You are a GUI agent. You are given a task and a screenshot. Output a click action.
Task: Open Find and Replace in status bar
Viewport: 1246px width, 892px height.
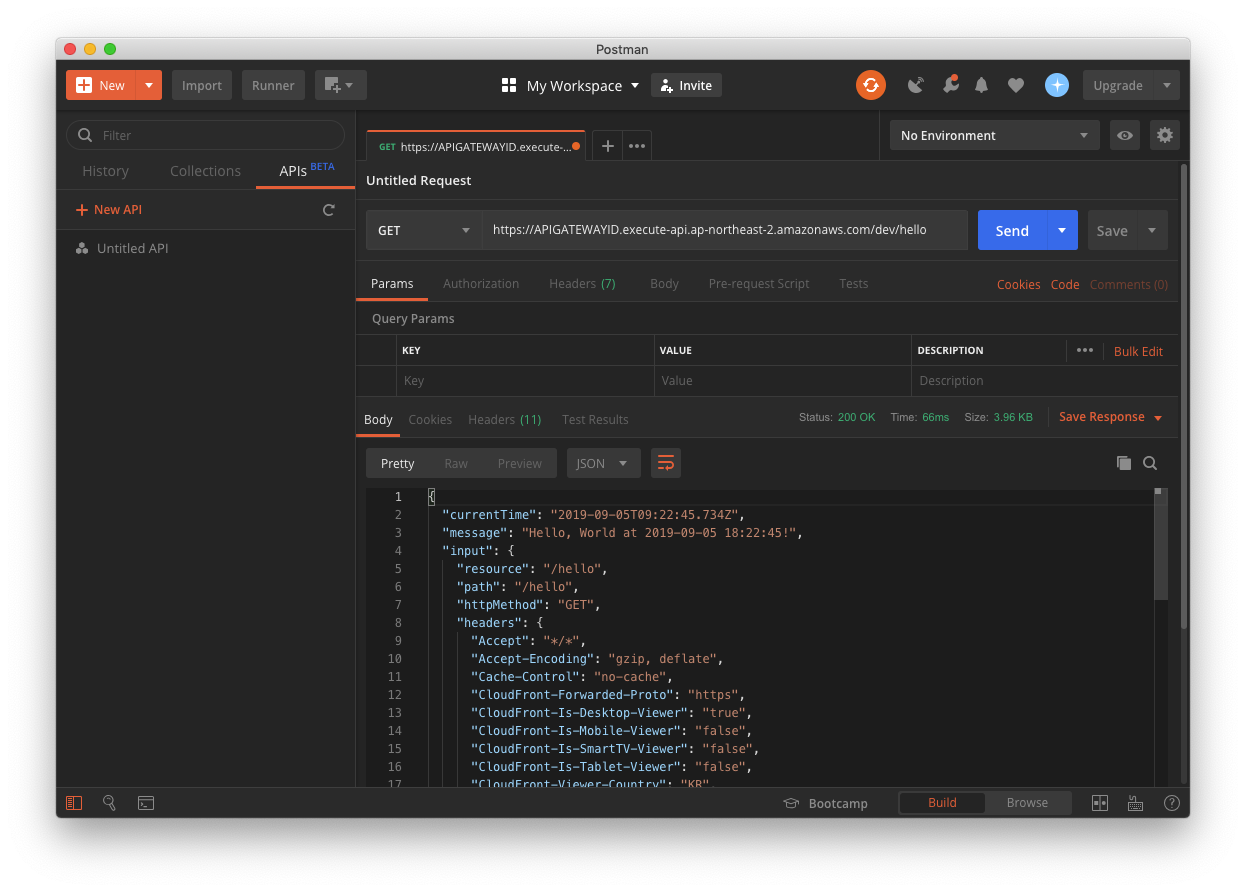tap(109, 802)
